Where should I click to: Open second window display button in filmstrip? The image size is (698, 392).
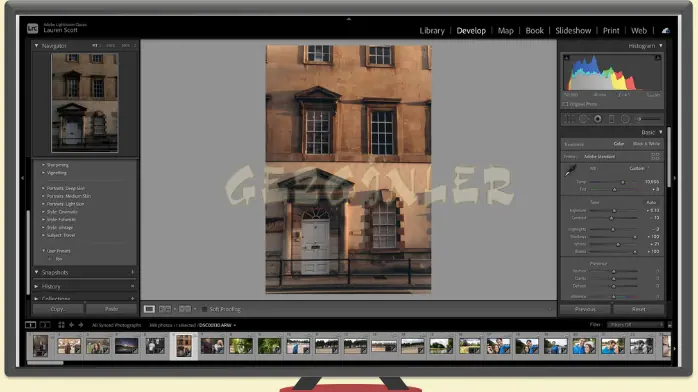coord(45,325)
